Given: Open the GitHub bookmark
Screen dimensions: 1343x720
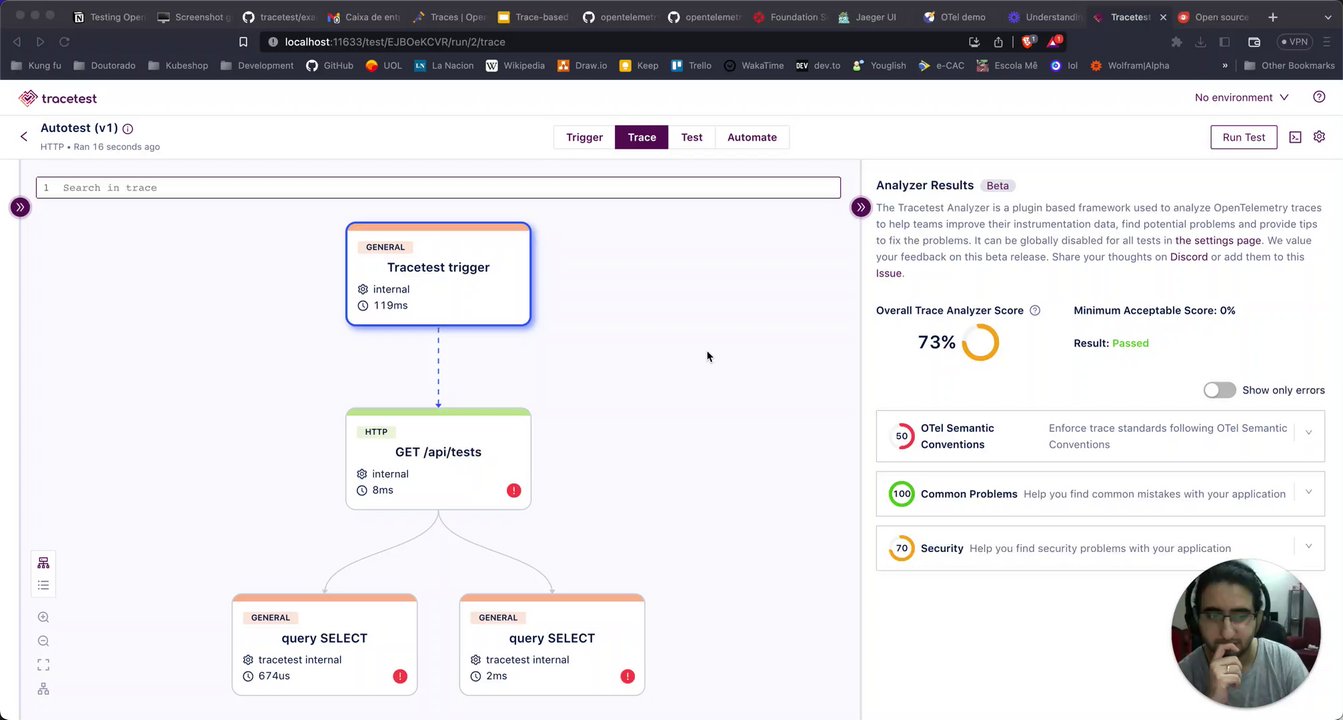Looking at the screenshot, I should pos(329,66).
